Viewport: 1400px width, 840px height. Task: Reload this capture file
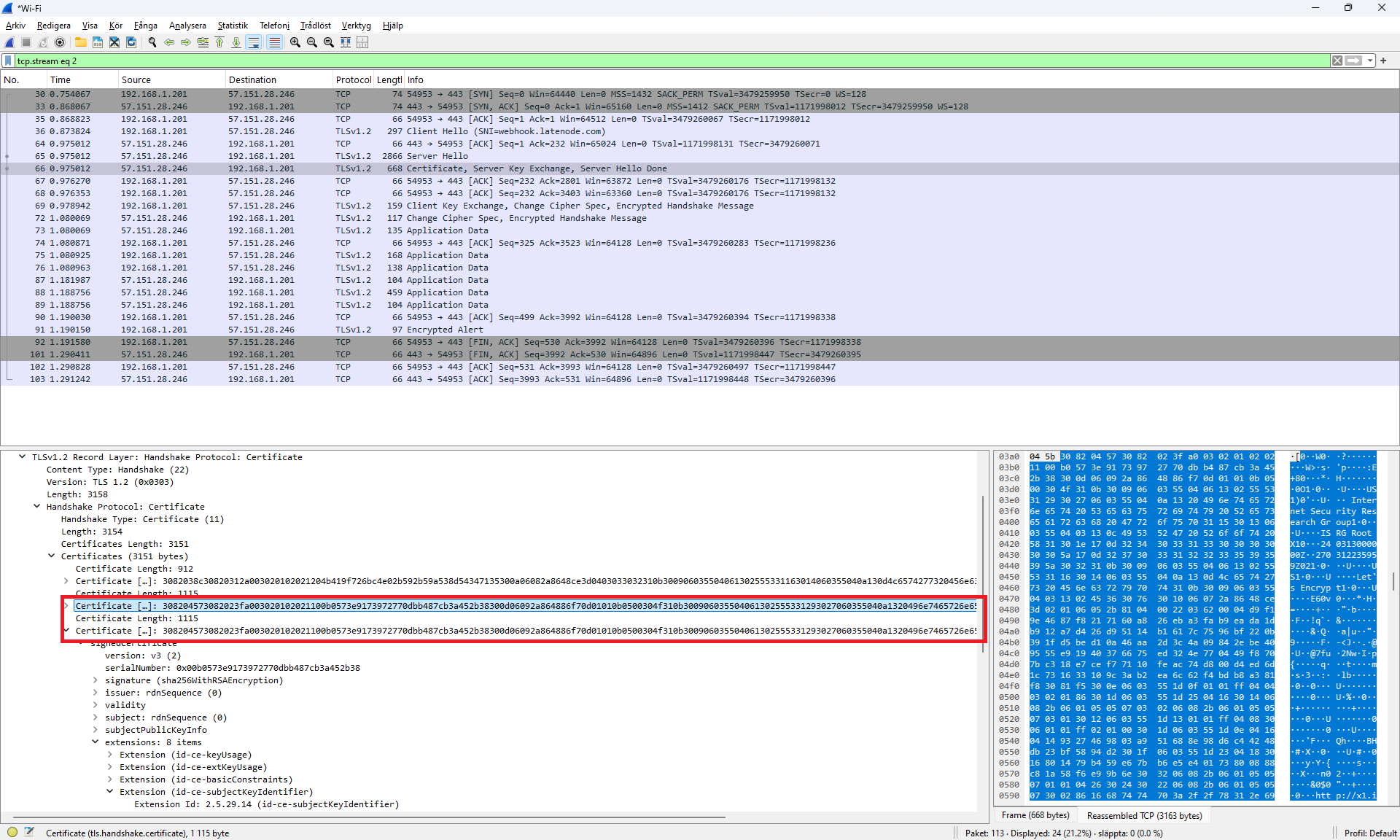[131, 42]
